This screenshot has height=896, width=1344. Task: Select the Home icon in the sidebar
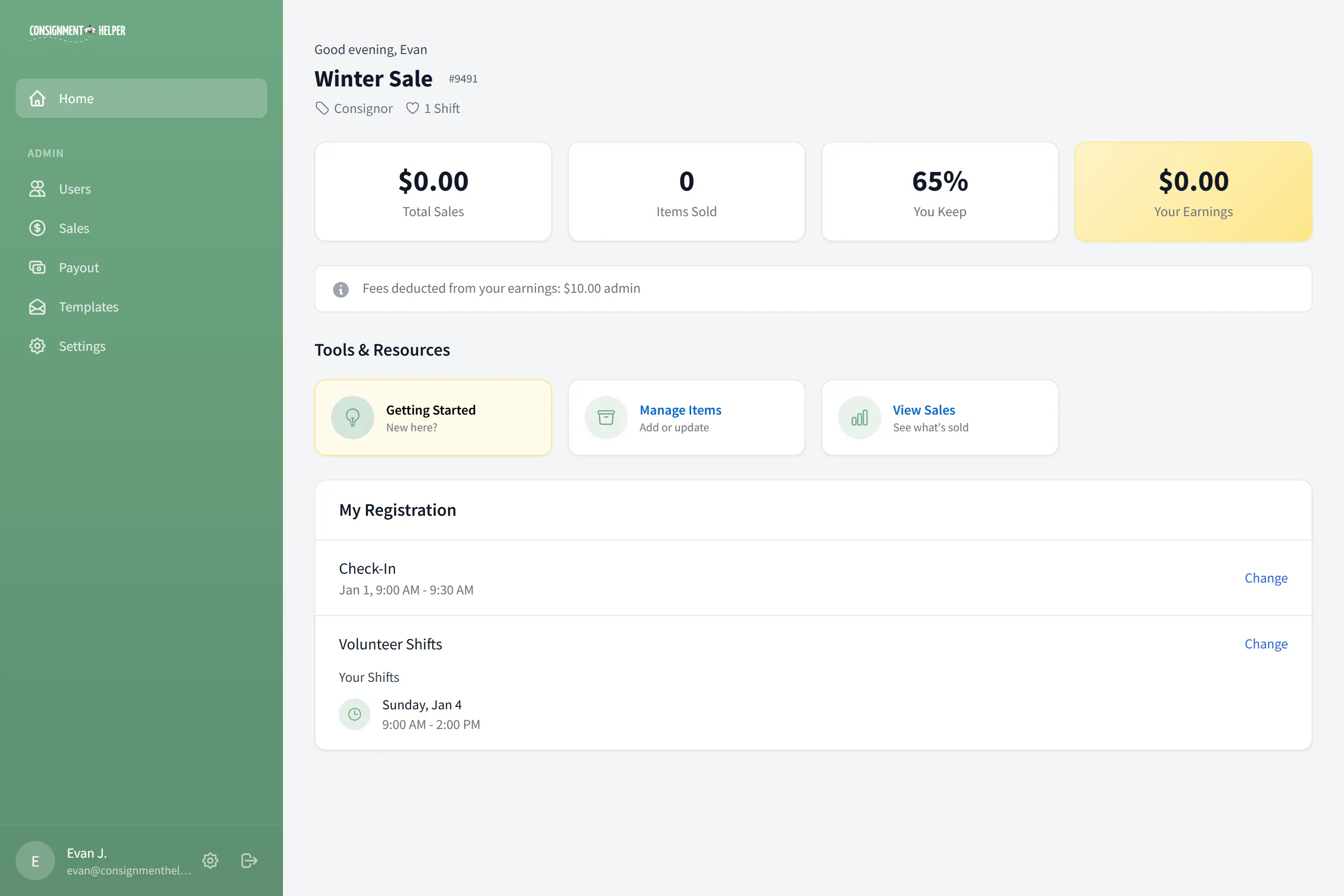click(x=37, y=98)
